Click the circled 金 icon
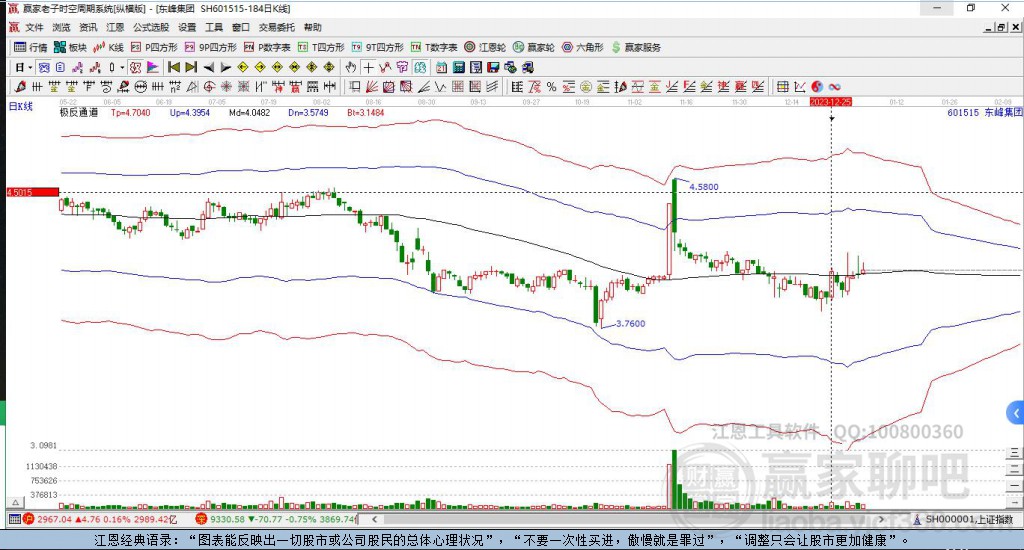The image size is (1024, 550). (x=586, y=87)
